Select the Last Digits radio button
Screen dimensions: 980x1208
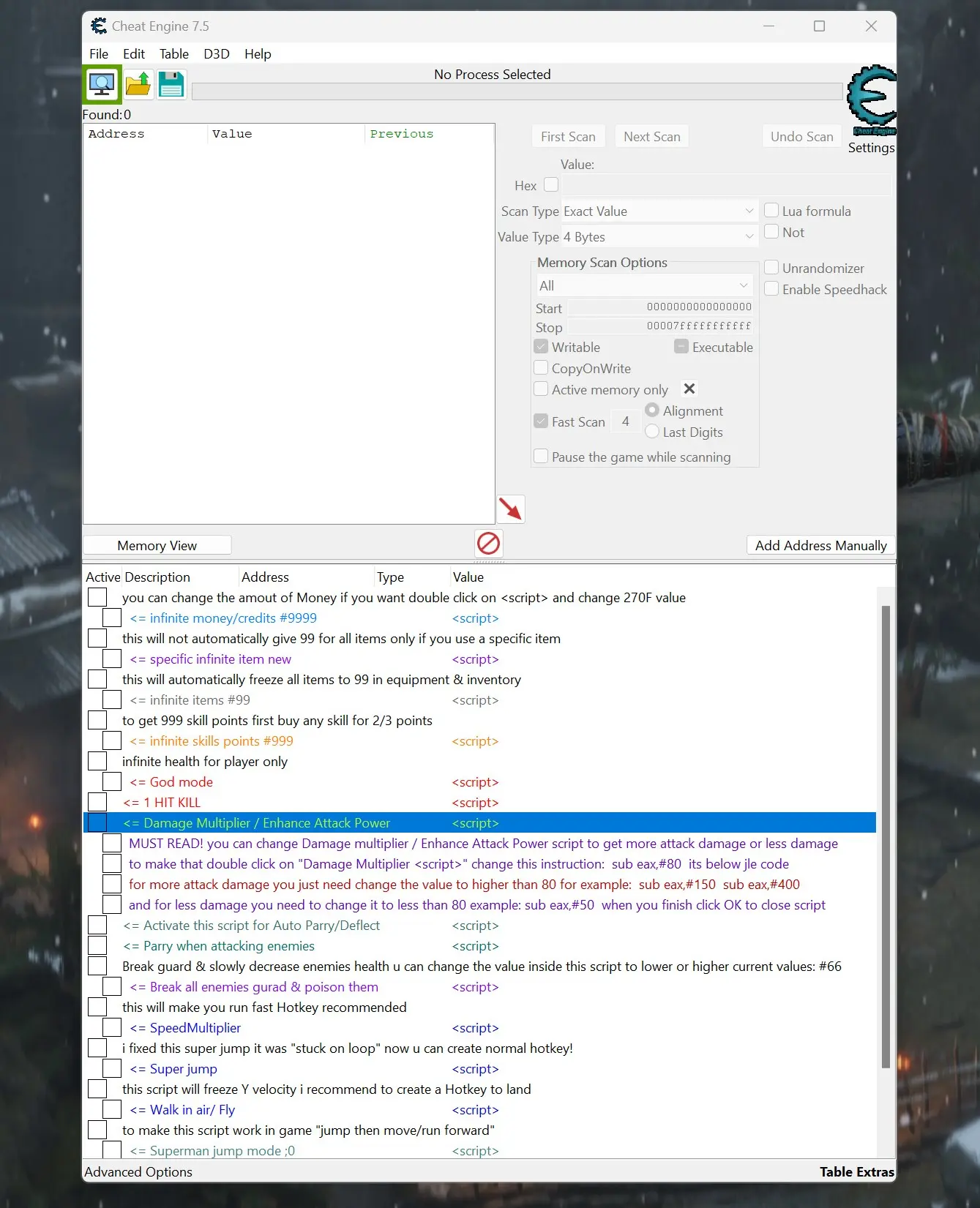click(652, 432)
